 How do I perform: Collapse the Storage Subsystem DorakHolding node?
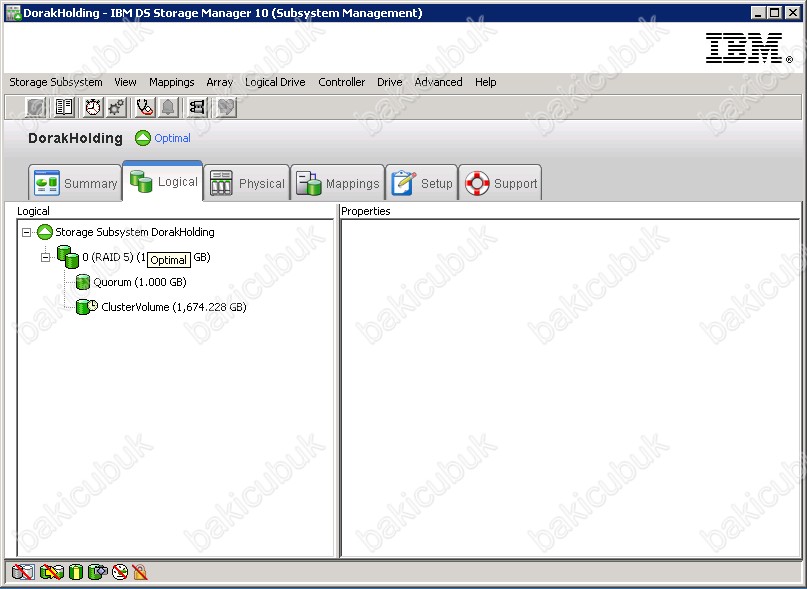click(26, 233)
